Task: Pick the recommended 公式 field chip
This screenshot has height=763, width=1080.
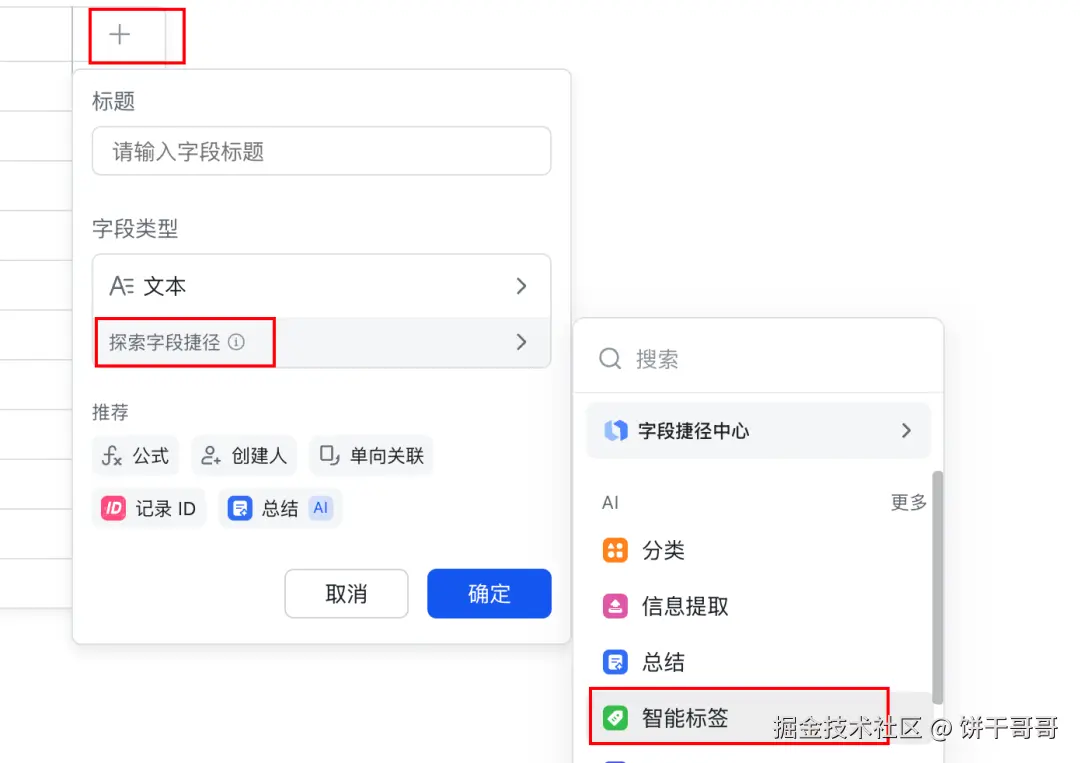Action: click(x=136, y=456)
